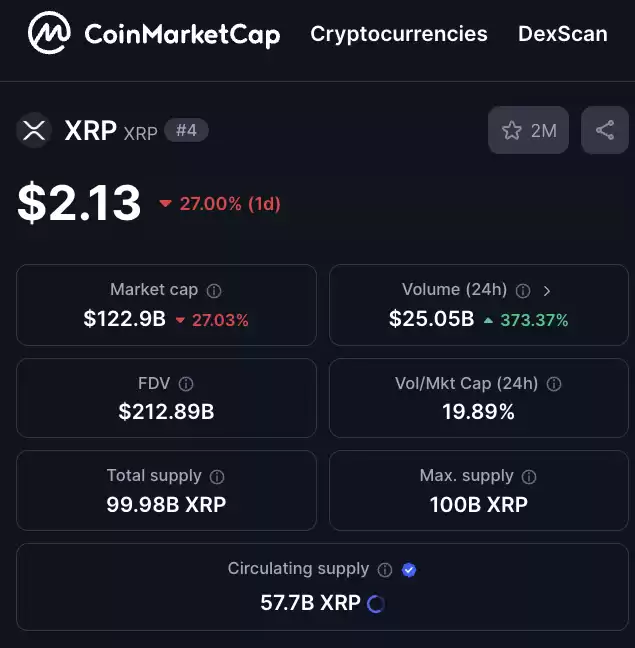Click the CoinMarketCap logo icon
Viewport: 635px width, 648px height.
coord(49,33)
